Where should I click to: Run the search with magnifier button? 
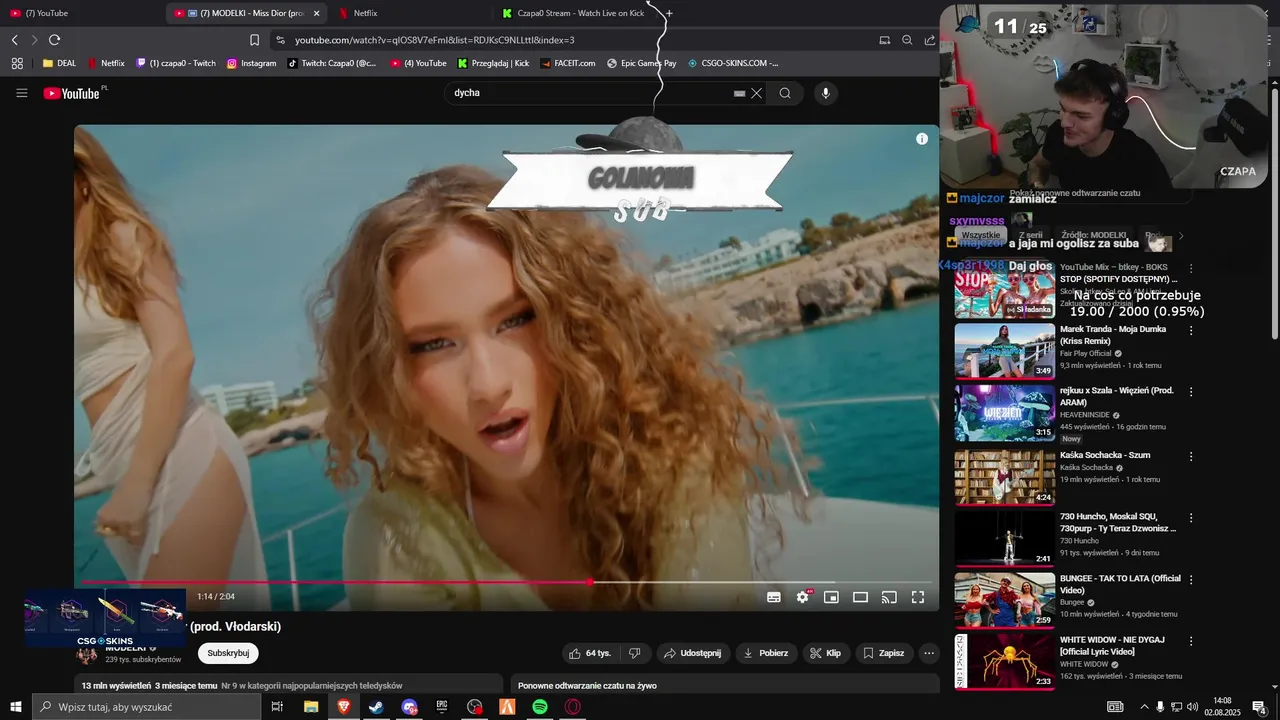(785, 93)
